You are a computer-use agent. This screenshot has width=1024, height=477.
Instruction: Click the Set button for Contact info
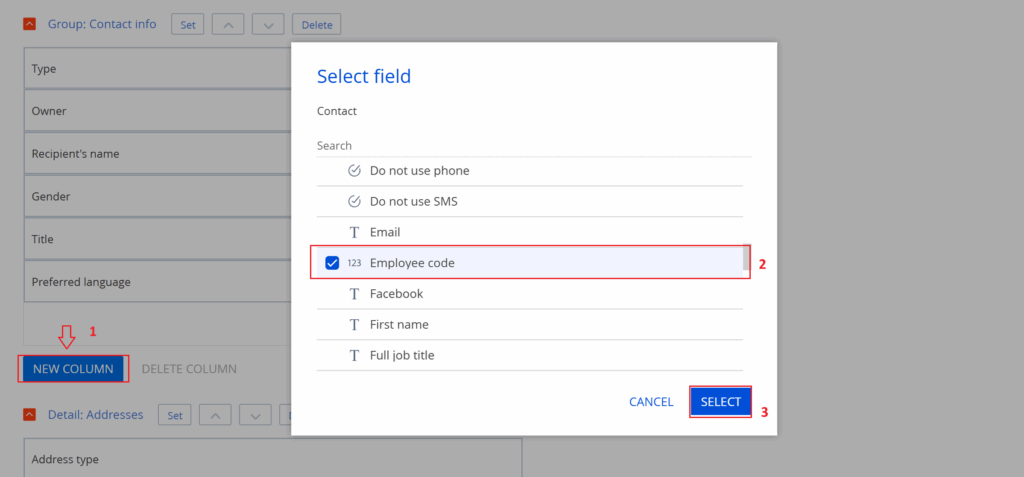pos(188,24)
